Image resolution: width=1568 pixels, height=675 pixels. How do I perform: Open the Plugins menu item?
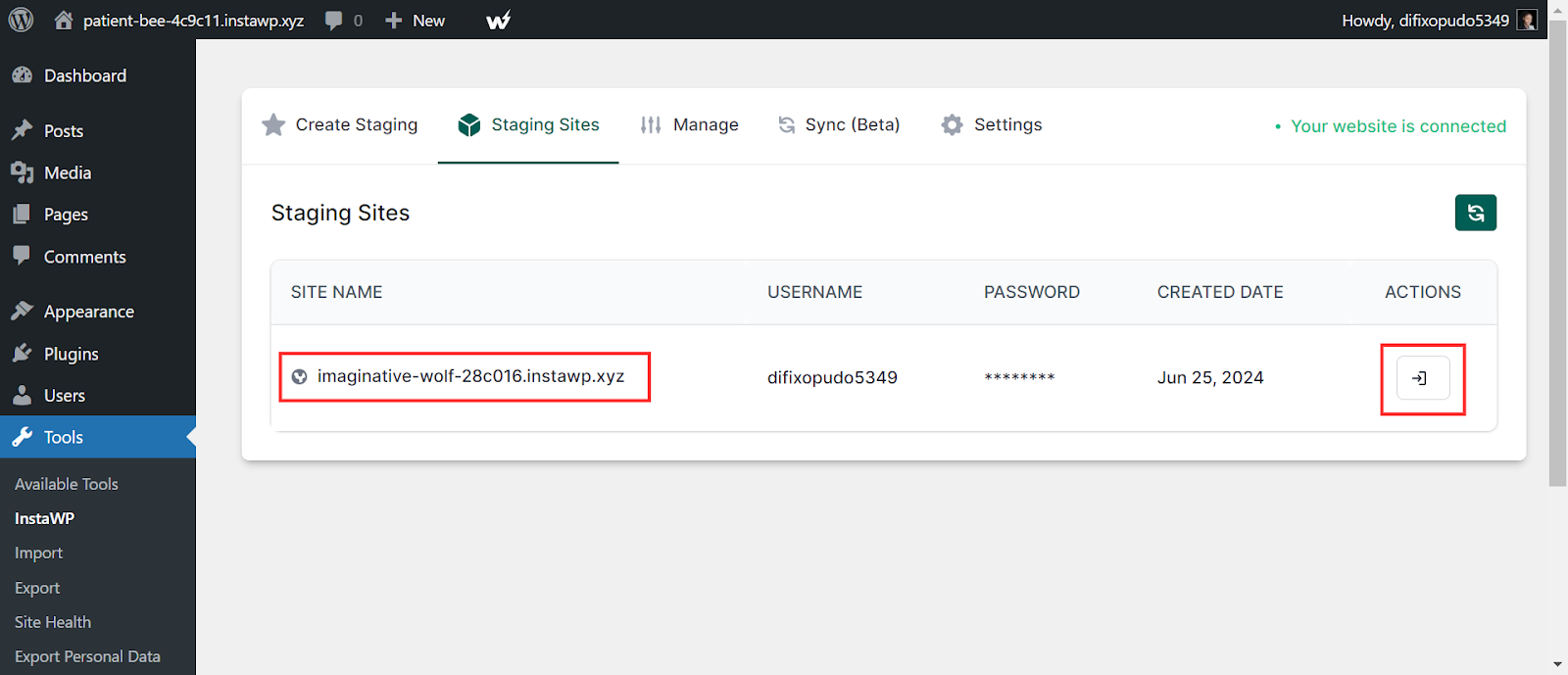pos(98,353)
